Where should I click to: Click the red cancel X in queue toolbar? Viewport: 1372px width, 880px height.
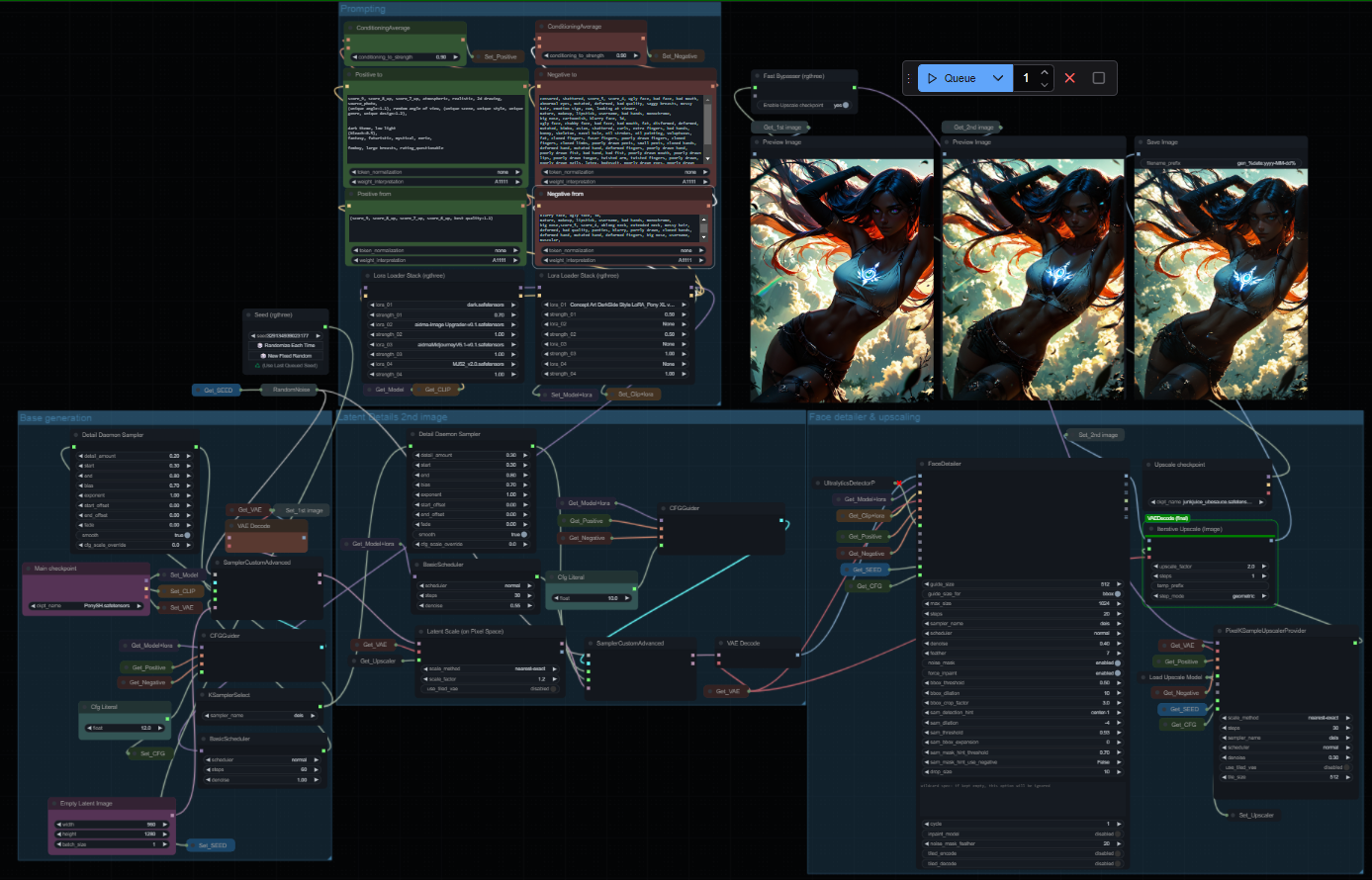tap(1070, 78)
